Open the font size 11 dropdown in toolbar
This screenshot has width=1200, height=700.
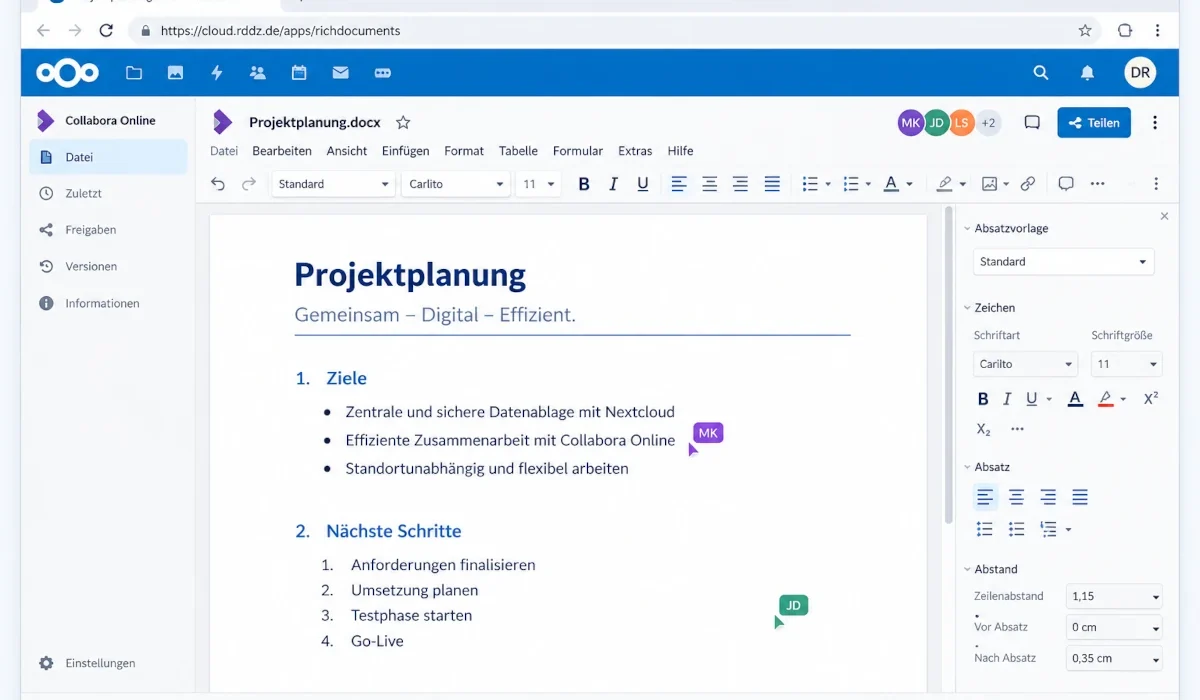pyautogui.click(x=538, y=184)
